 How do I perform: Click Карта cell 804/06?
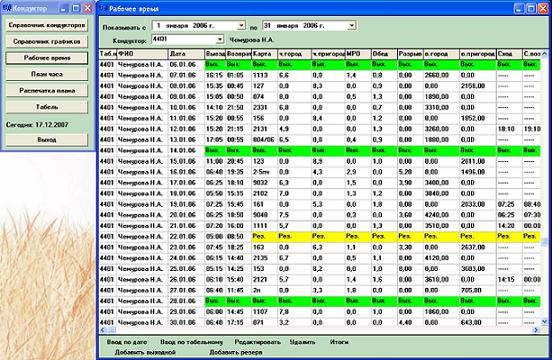point(264,140)
